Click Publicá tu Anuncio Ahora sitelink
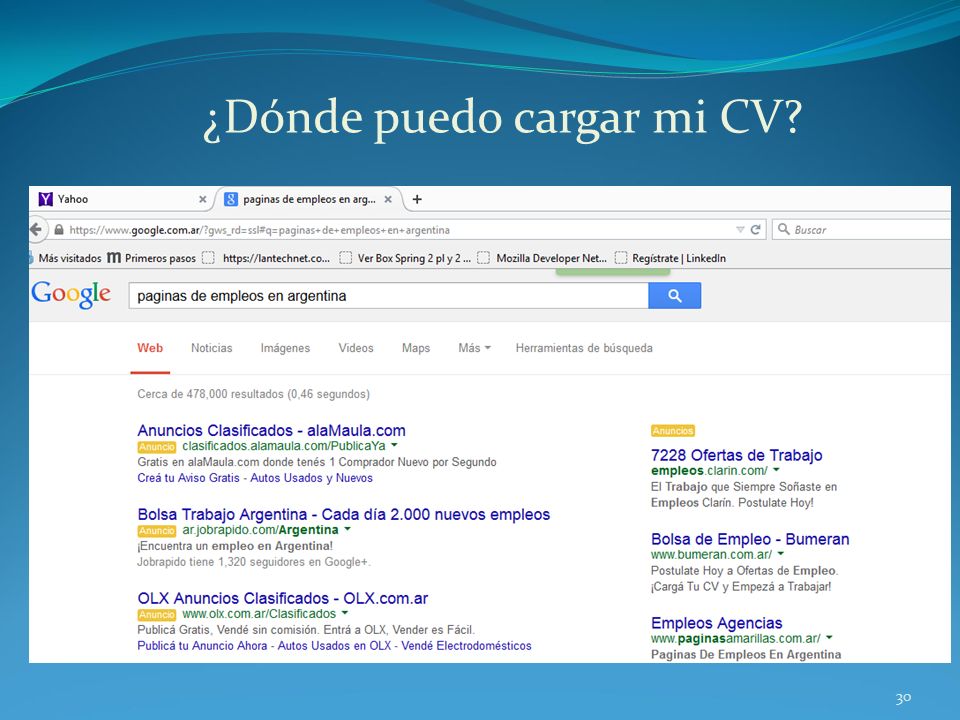Viewport: 960px width, 720px height. click(x=202, y=645)
